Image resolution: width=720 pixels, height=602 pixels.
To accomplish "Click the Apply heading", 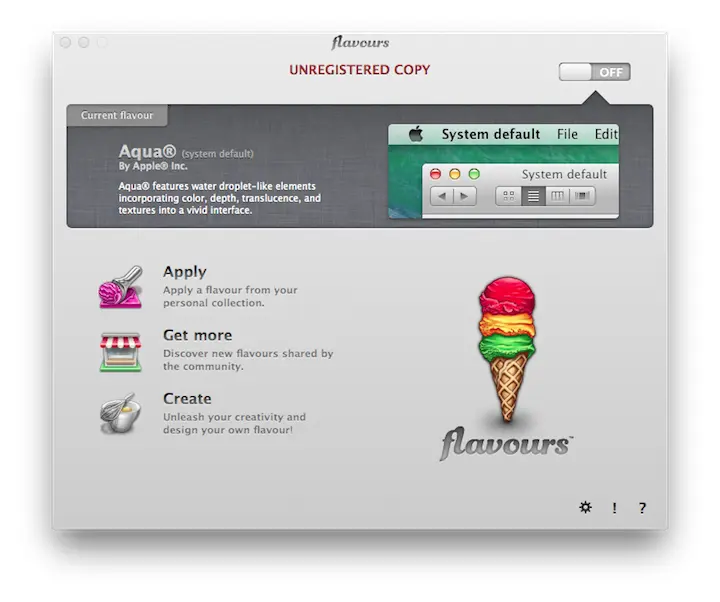I will click(x=185, y=271).
